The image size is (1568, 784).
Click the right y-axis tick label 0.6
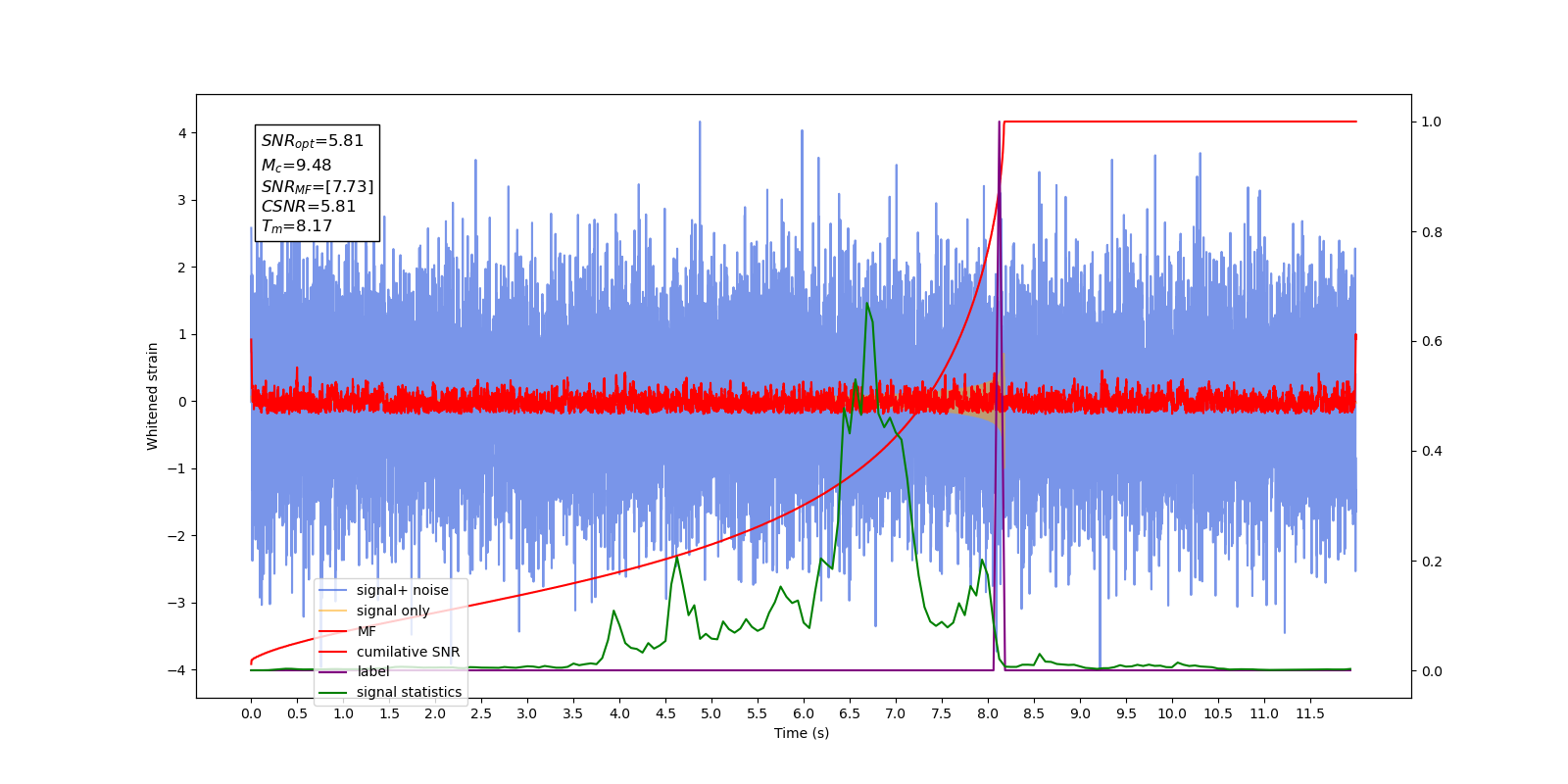point(1432,341)
